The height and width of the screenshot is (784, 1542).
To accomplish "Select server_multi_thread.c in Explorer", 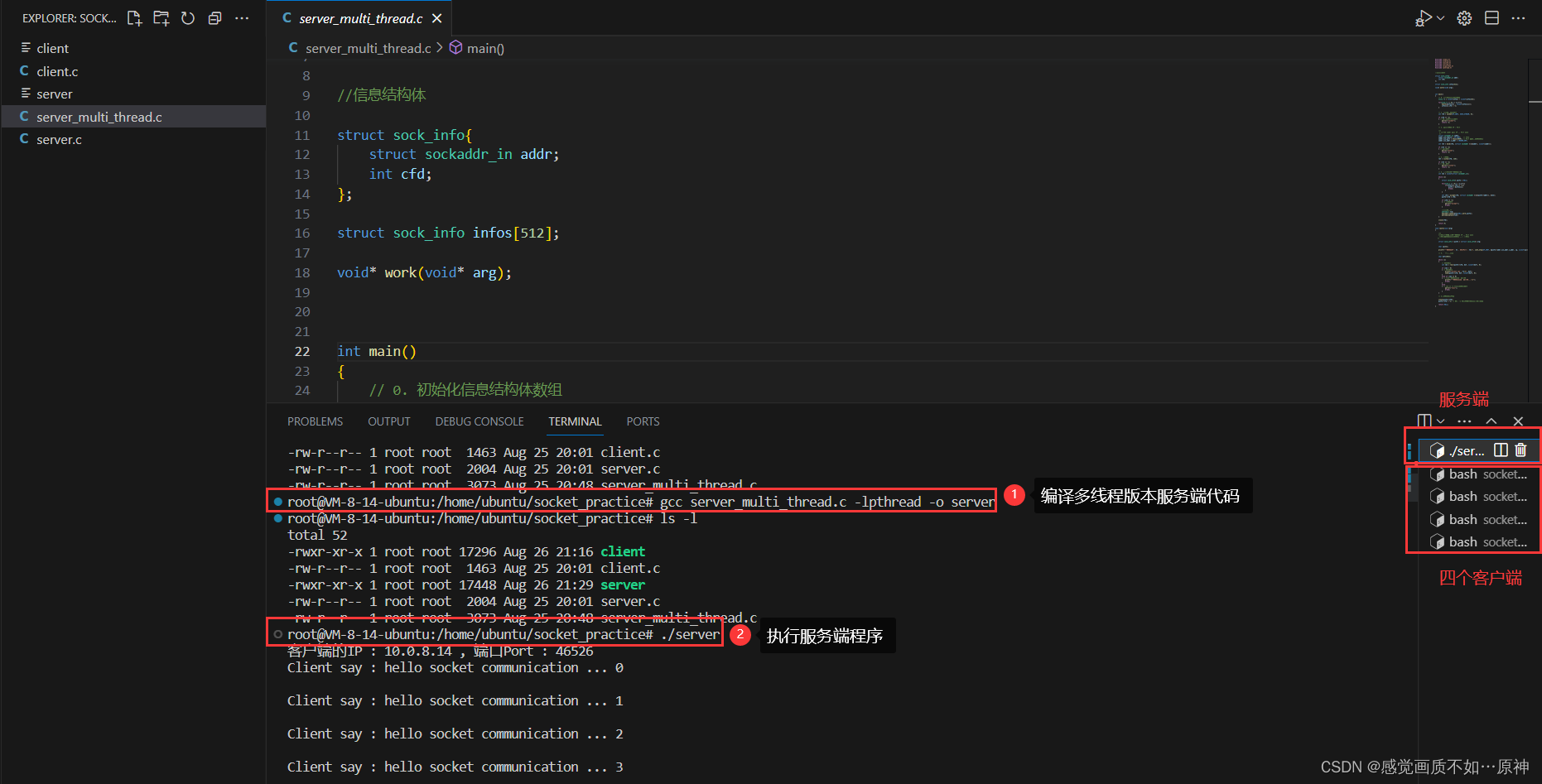I will click(x=133, y=117).
